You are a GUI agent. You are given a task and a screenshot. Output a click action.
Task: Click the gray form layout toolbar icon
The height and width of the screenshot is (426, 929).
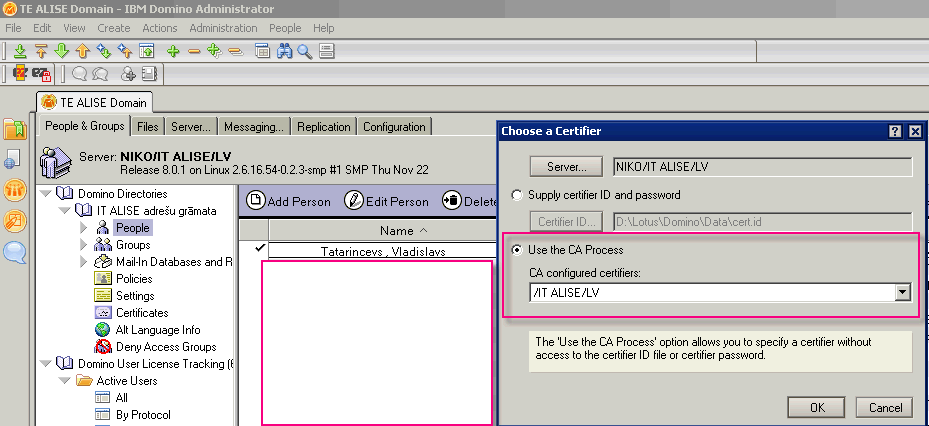point(327,51)
